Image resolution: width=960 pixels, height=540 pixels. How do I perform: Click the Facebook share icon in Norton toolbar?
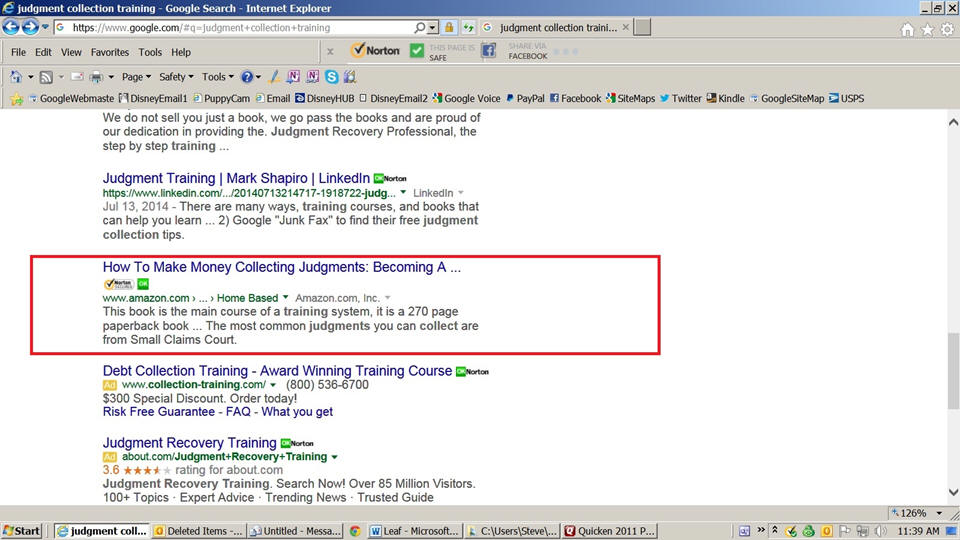pos(489,51)
